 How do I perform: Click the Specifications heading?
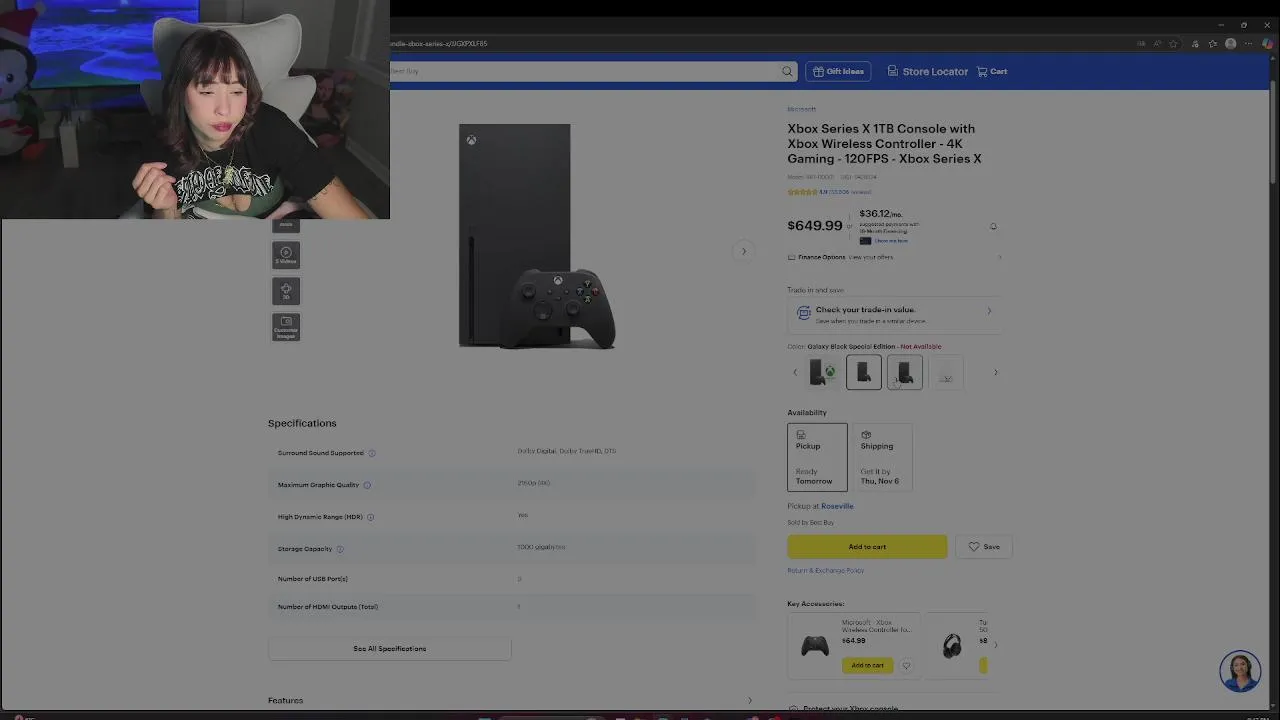(302, 423)
